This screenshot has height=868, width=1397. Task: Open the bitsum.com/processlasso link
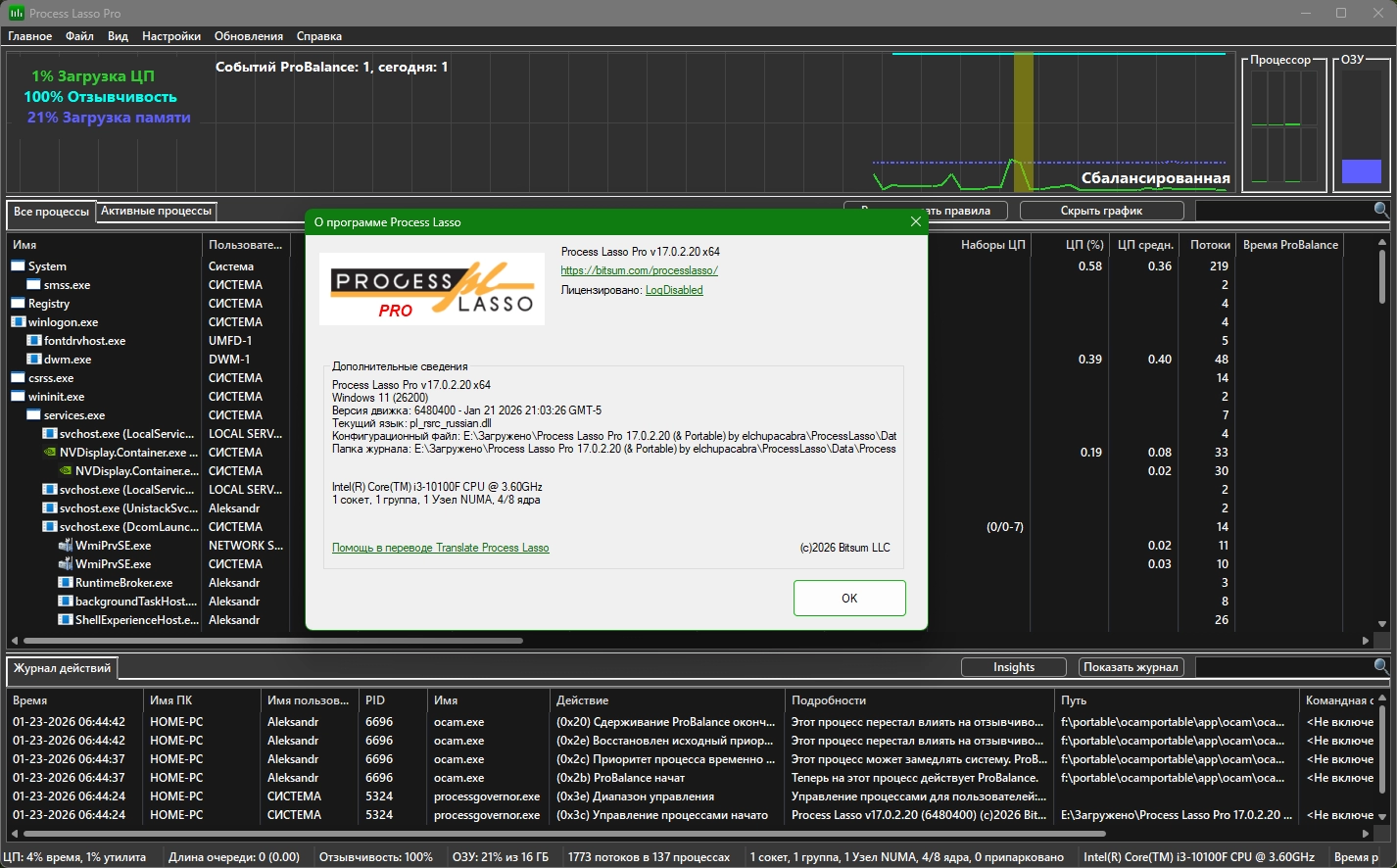coord(639,270)
